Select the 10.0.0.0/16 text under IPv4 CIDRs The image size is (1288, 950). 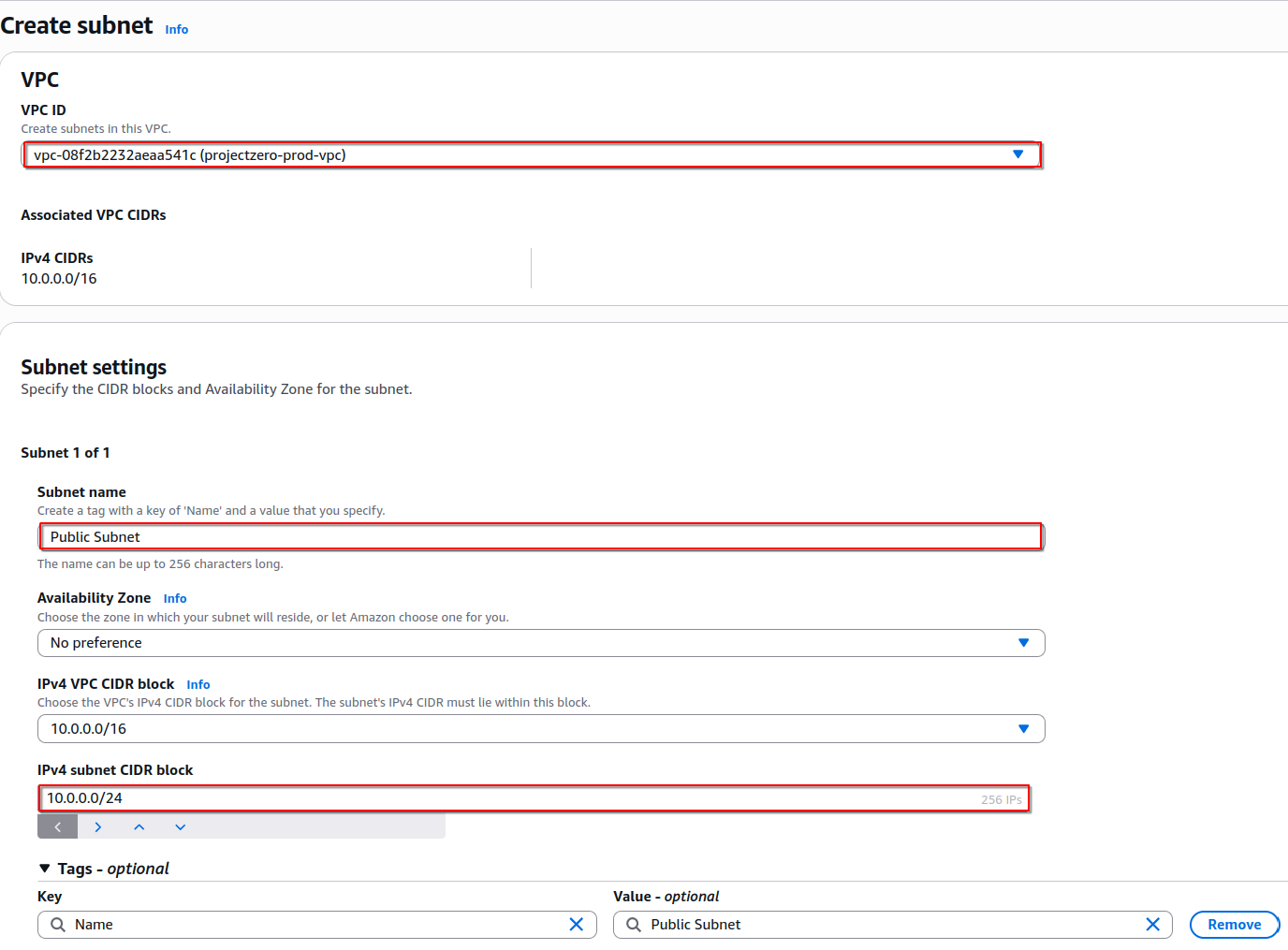[59, 279]
